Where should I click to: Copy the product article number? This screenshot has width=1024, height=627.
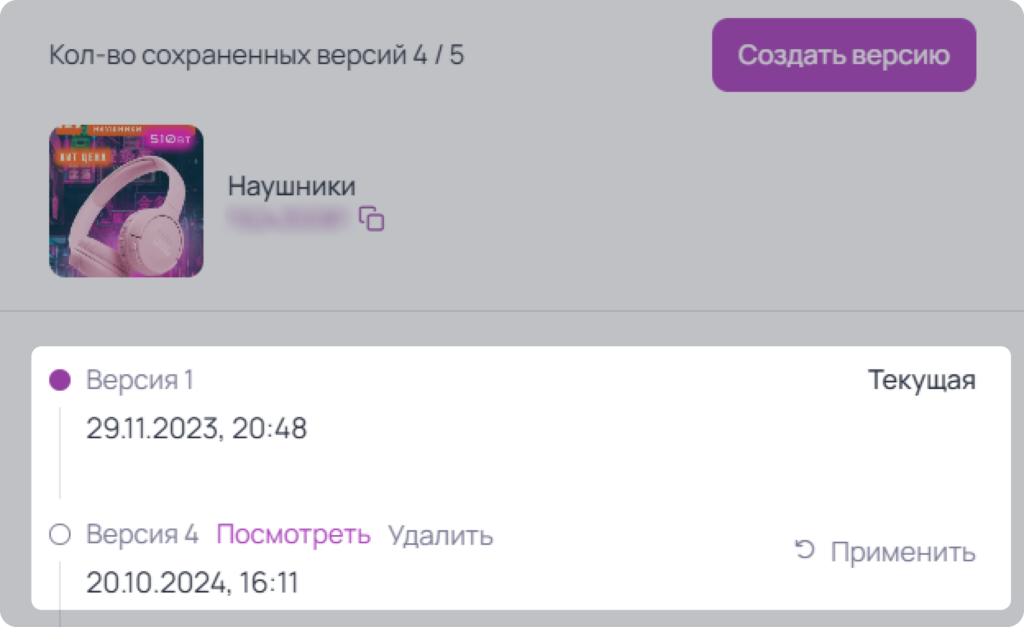pyautogui.click(x=372, y=219)
